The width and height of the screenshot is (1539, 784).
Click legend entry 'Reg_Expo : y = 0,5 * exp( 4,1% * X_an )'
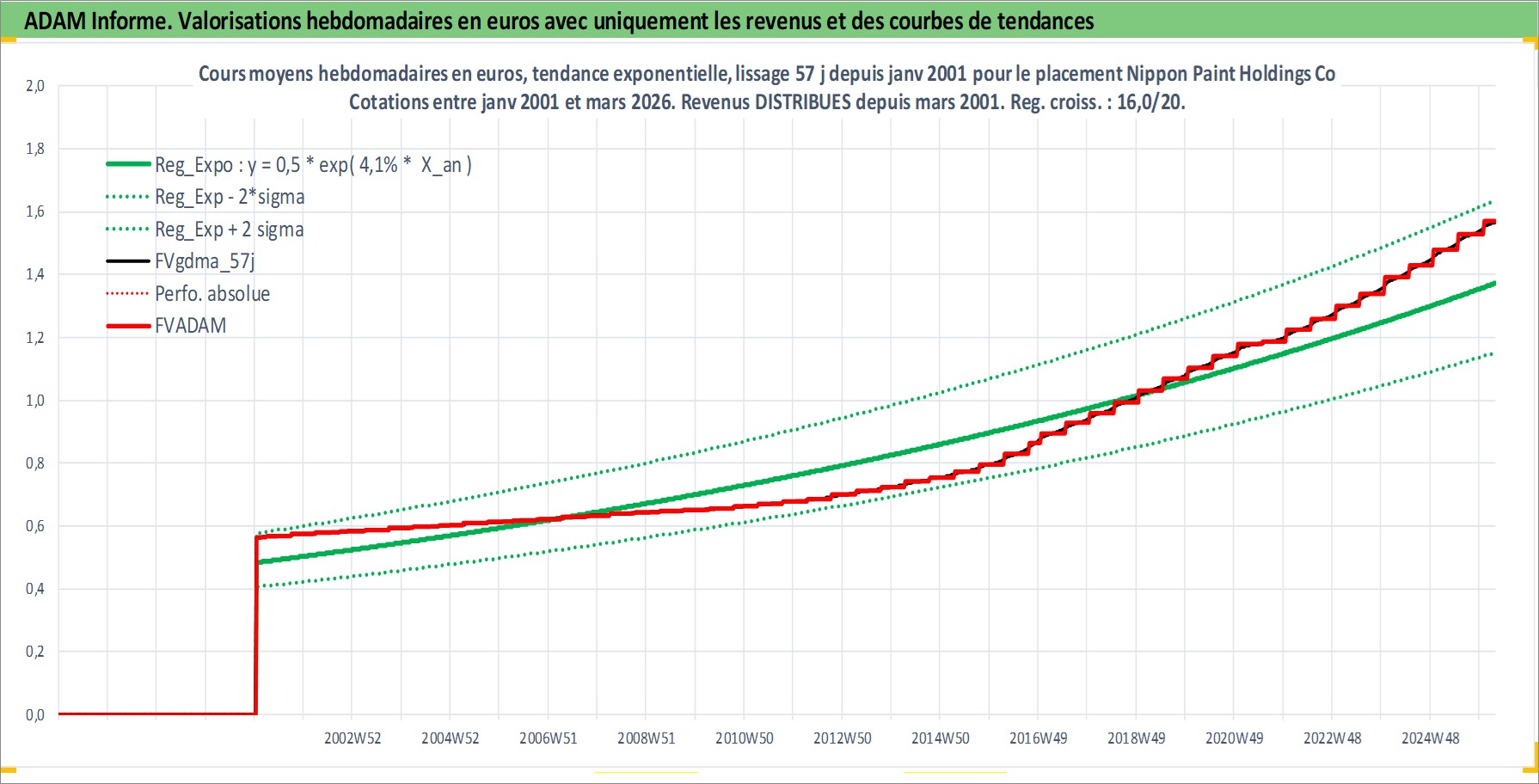pos(313,165)
